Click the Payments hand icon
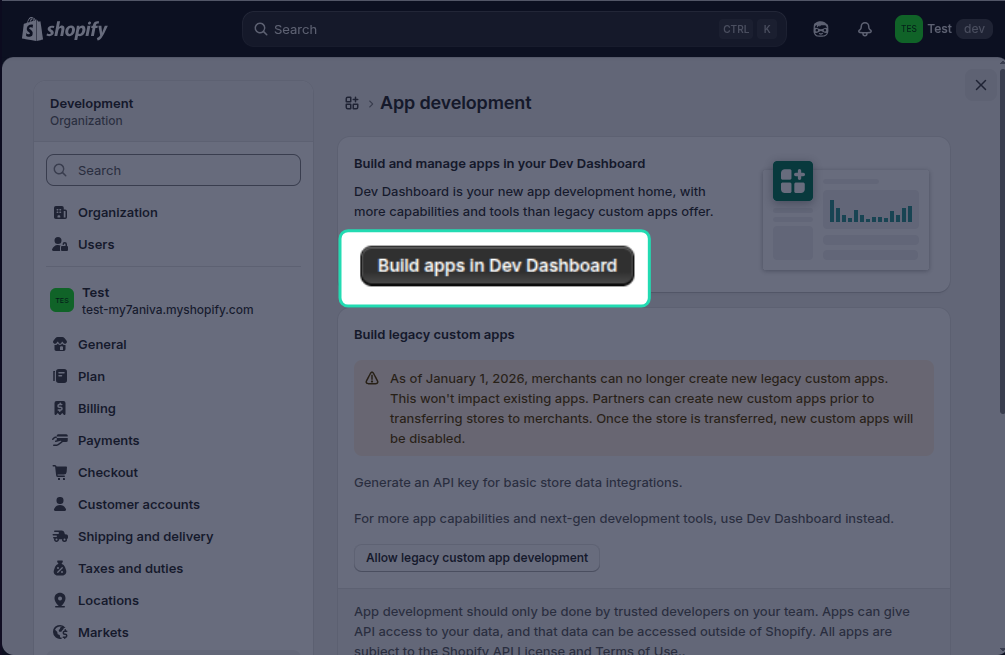The width and height of the screenshot is (1005, 655). click(x=60, y=440)
